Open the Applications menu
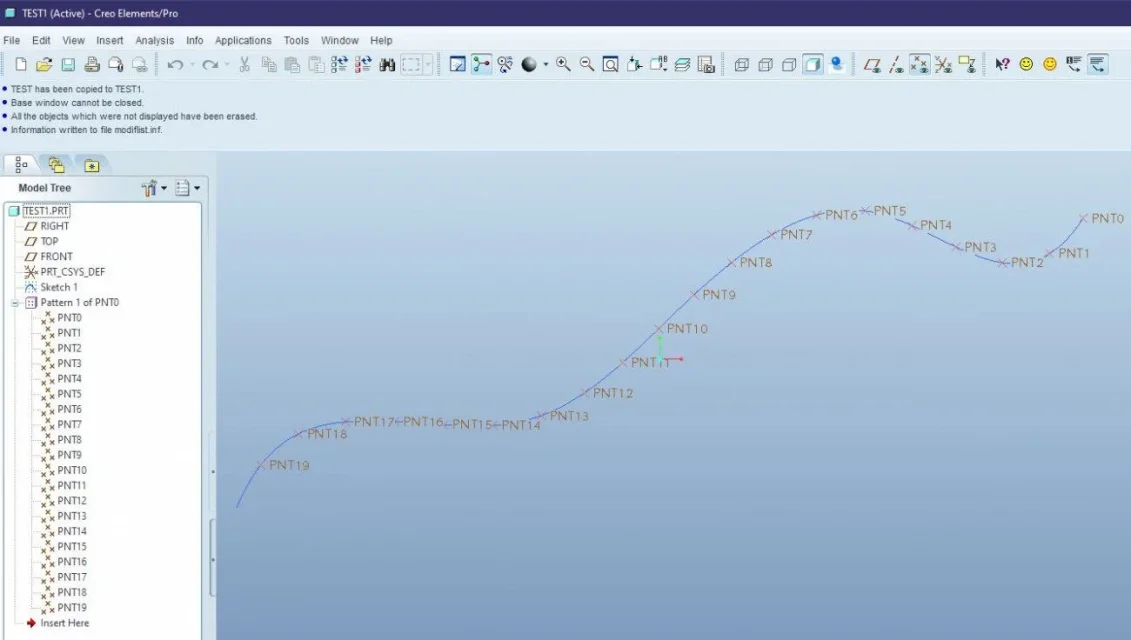 pyautogui.click(x=243, y=40)
